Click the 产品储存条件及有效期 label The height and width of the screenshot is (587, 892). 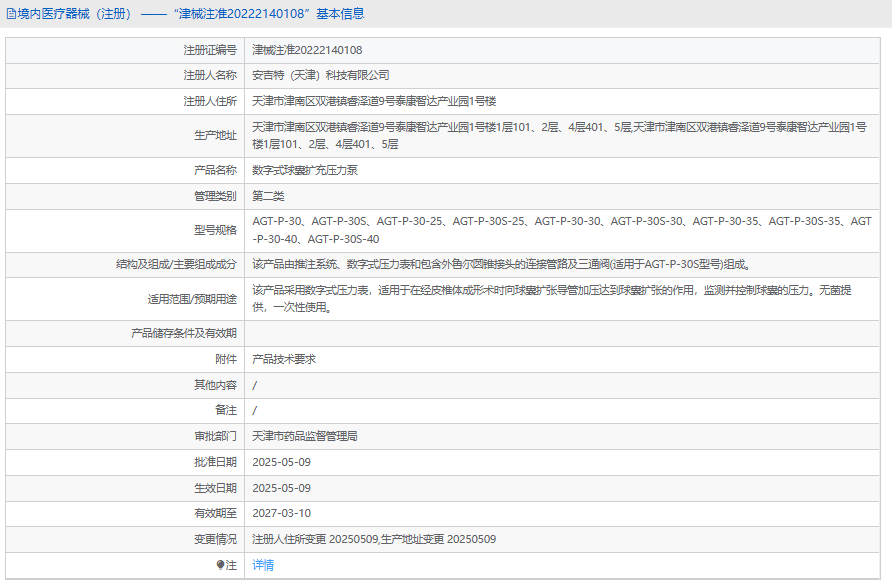pos(184,333)
